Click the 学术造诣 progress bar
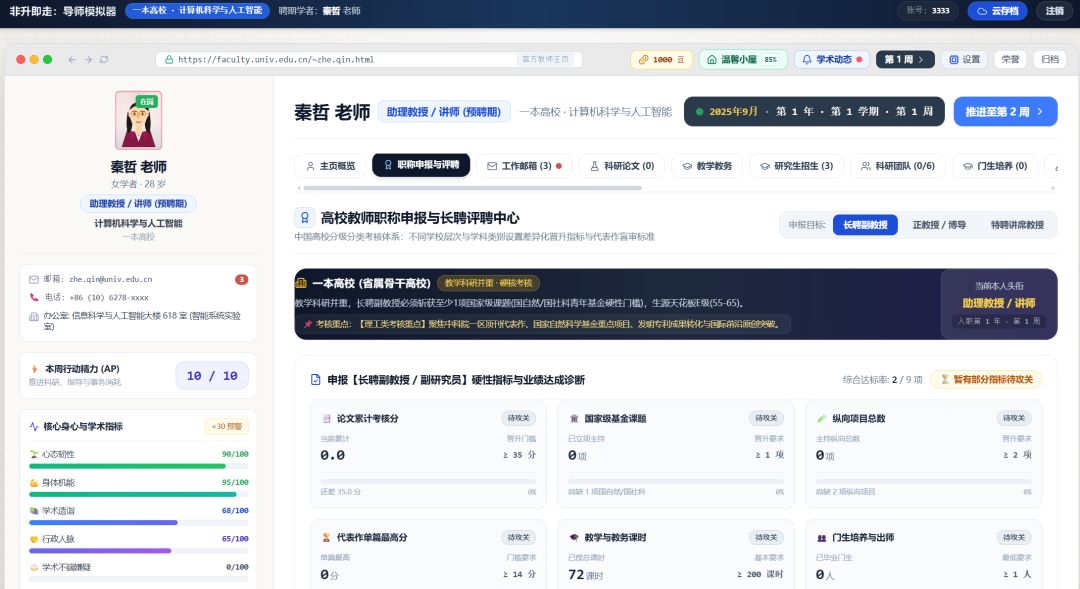The image size is (1080, 589). click(x=138, y=523)
